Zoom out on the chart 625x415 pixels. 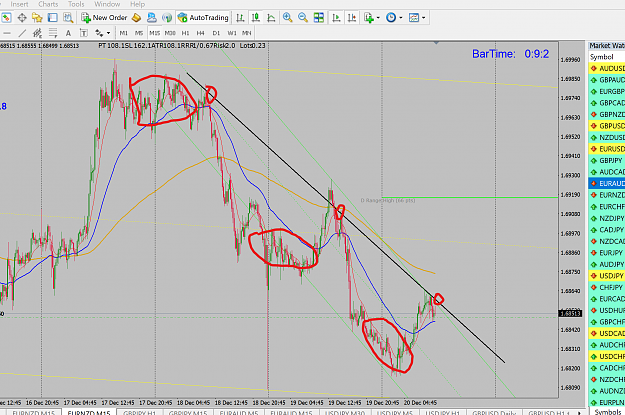(303, 18)
